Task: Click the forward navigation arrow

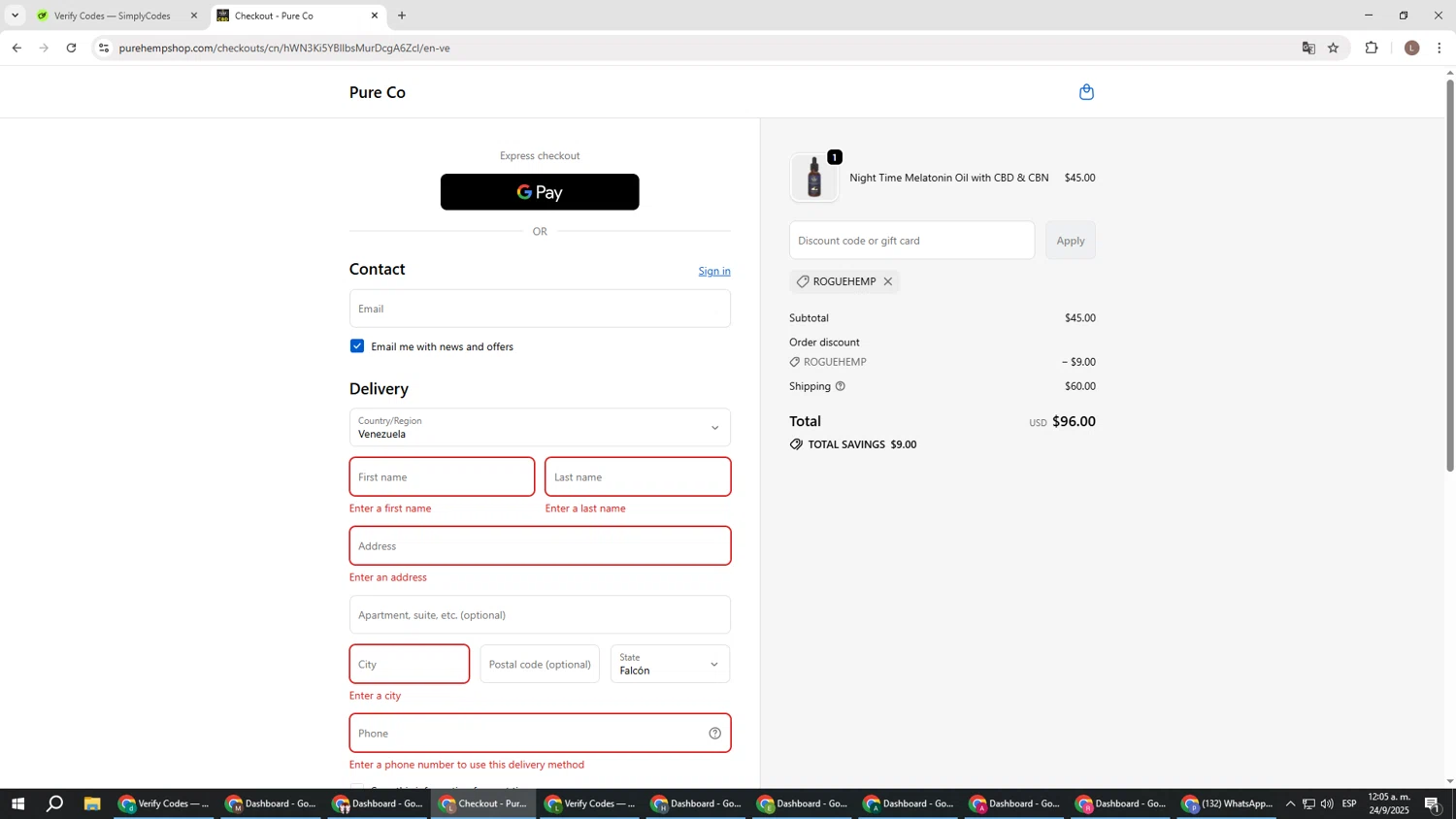Action: coord(44,48)
